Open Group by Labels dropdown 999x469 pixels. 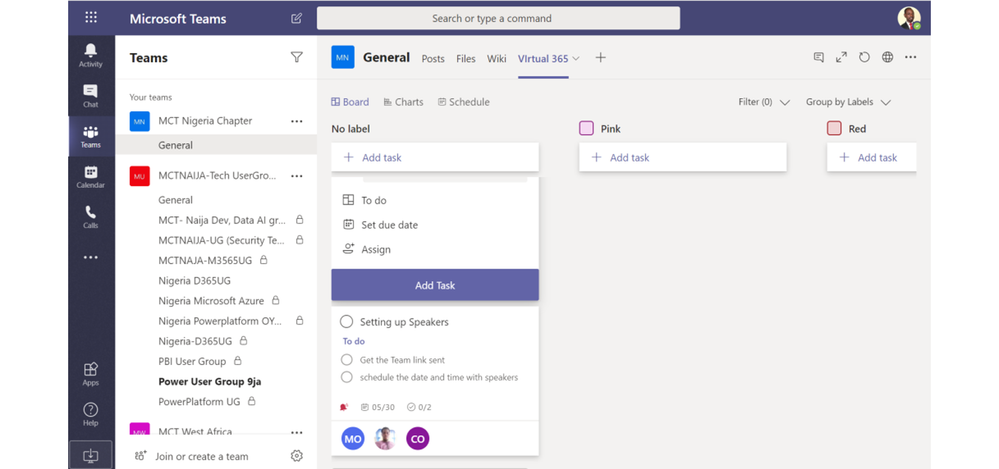tap(848, 102)
